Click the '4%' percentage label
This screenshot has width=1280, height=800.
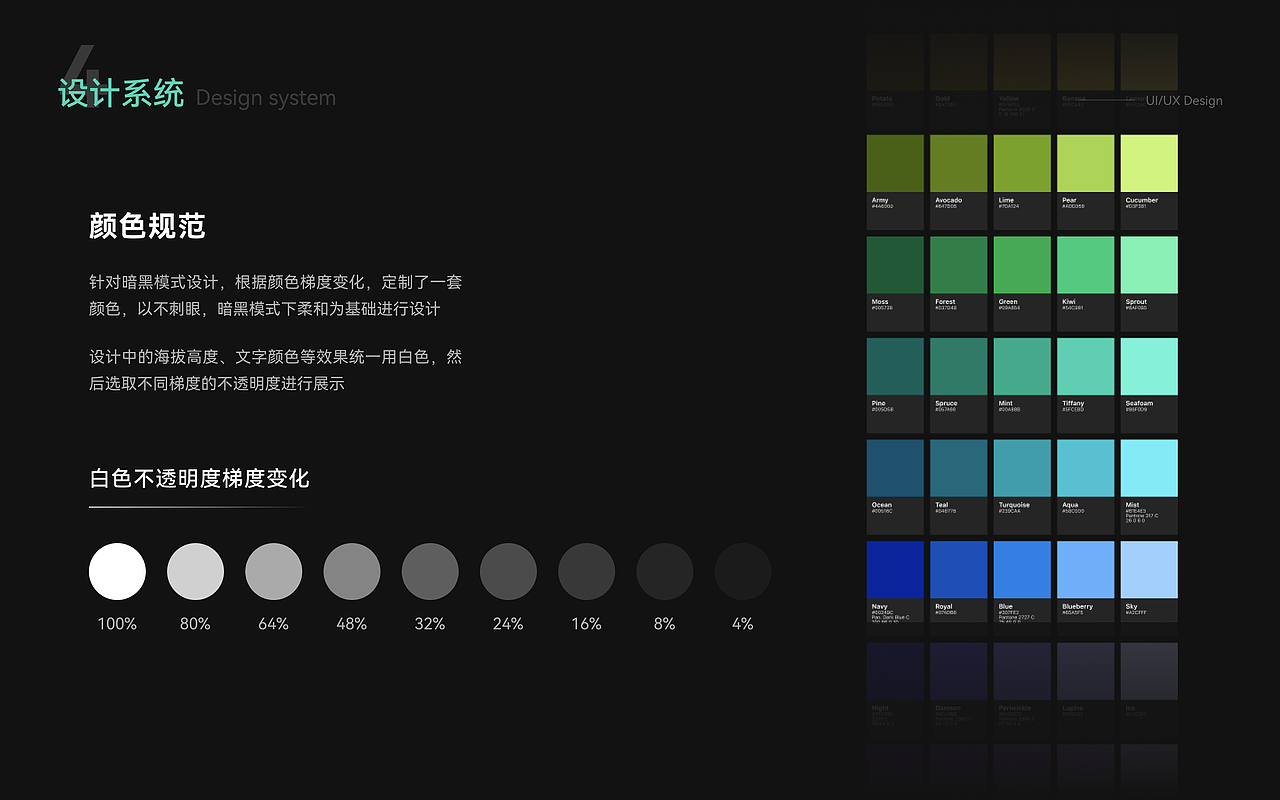742,624
